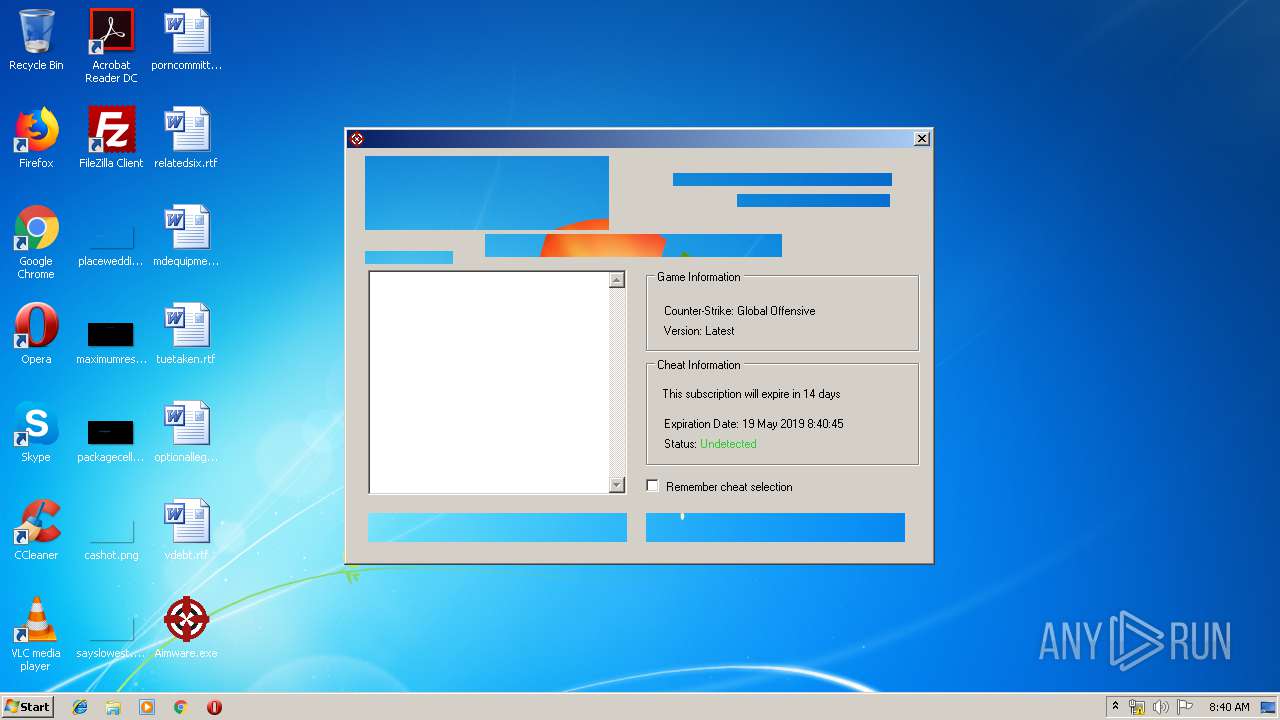Click the Show desktop button
1280x720 pixels.
click(1270, 707)
